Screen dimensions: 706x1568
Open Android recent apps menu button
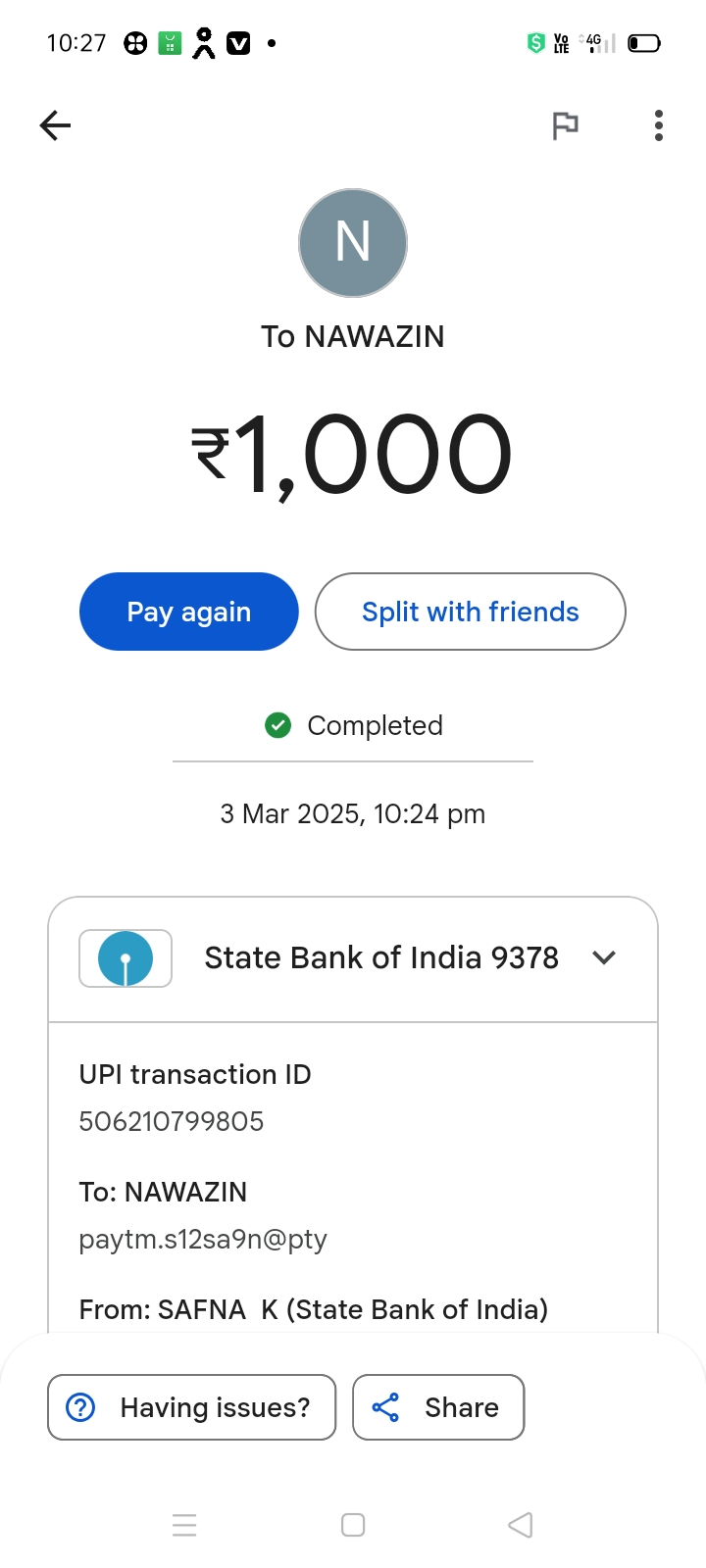click(184, 1525)
